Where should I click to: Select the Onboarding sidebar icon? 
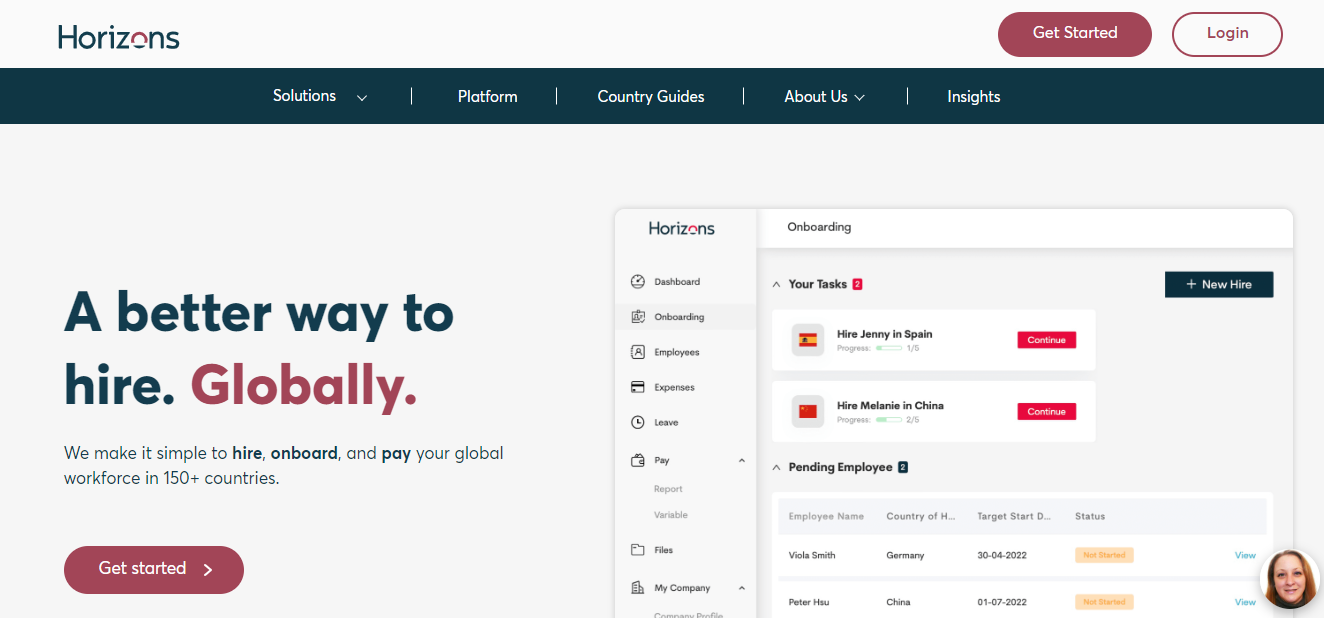[x=638, y=317]
